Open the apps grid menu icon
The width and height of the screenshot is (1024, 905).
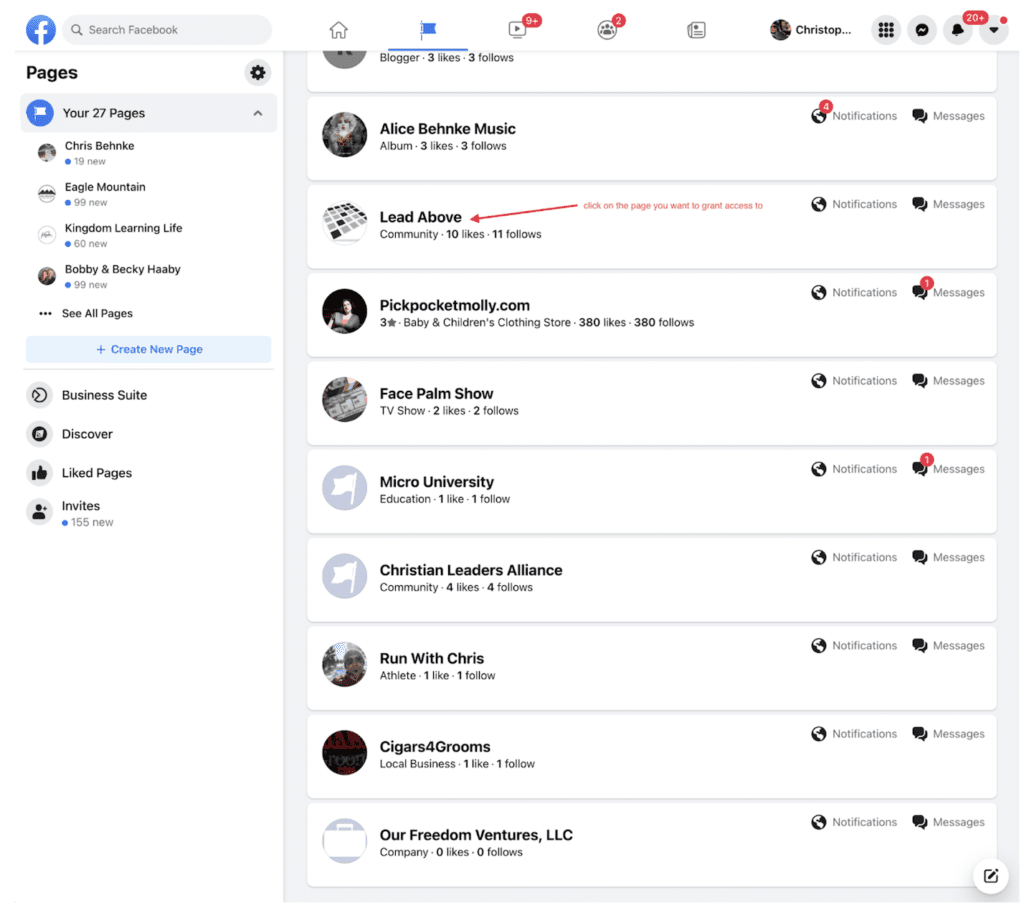coord(886,29)
